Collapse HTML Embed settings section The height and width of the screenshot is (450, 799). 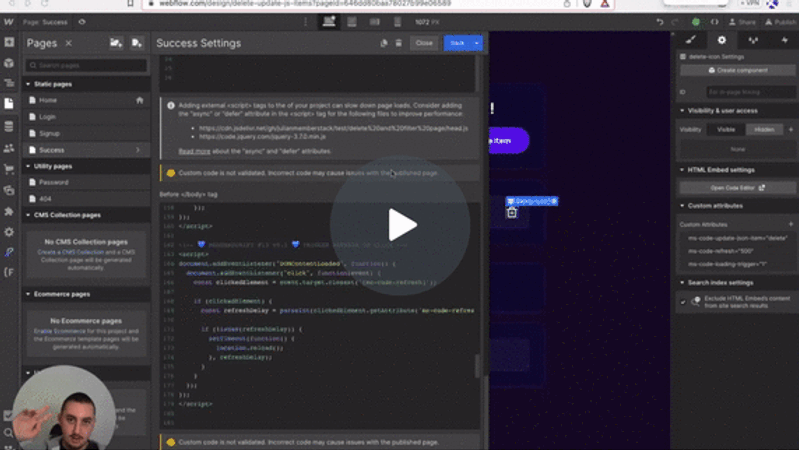(x=682, y=170)
